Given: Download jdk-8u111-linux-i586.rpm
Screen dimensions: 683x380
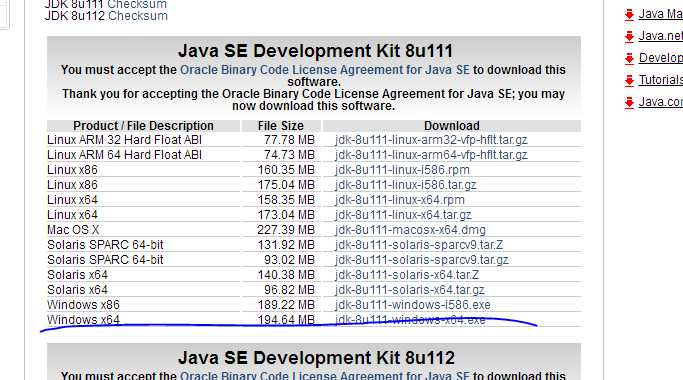Looking at the screenshot, I should click(x=402, y=170).
